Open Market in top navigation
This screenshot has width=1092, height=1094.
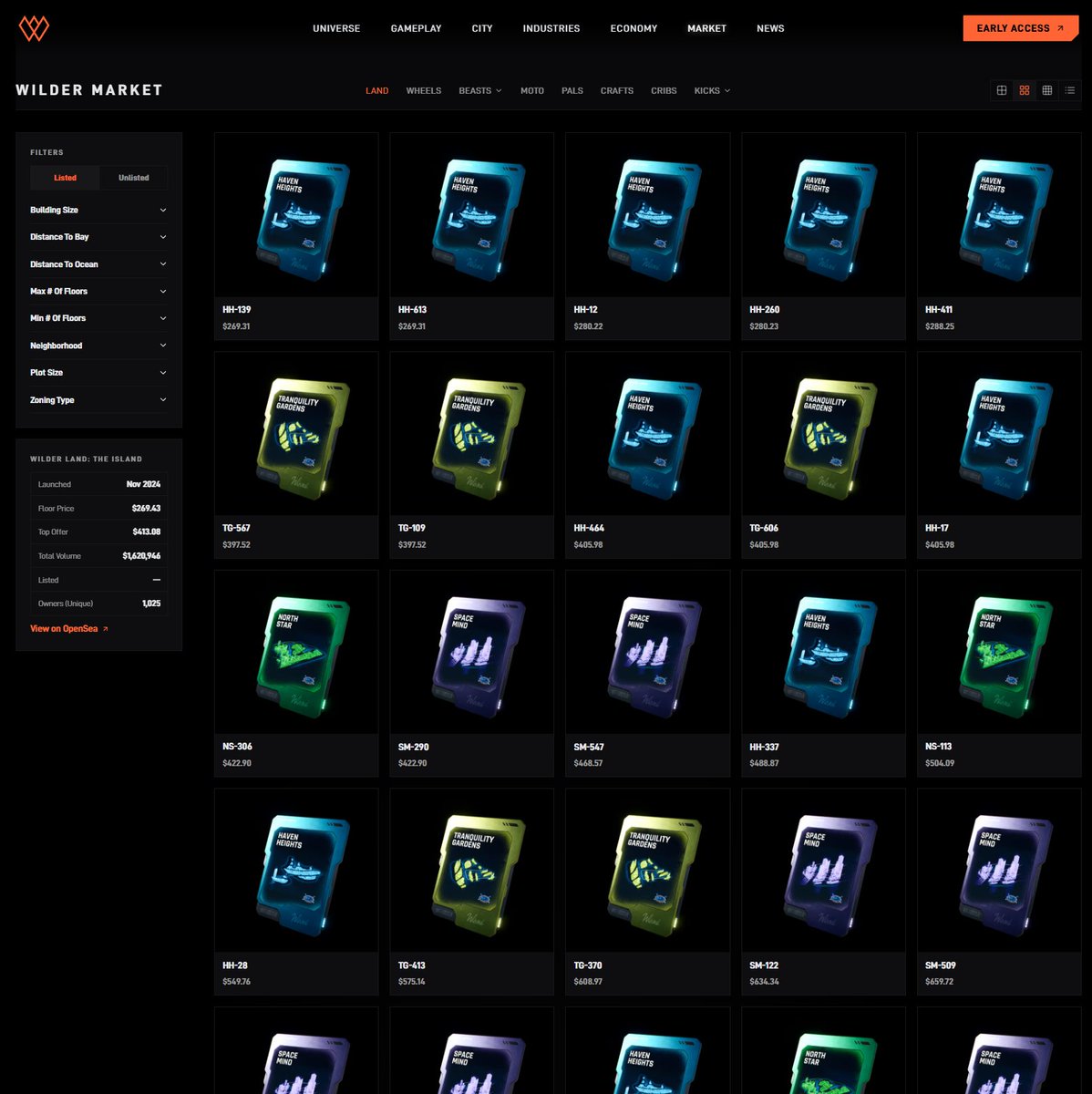[706, 28]
